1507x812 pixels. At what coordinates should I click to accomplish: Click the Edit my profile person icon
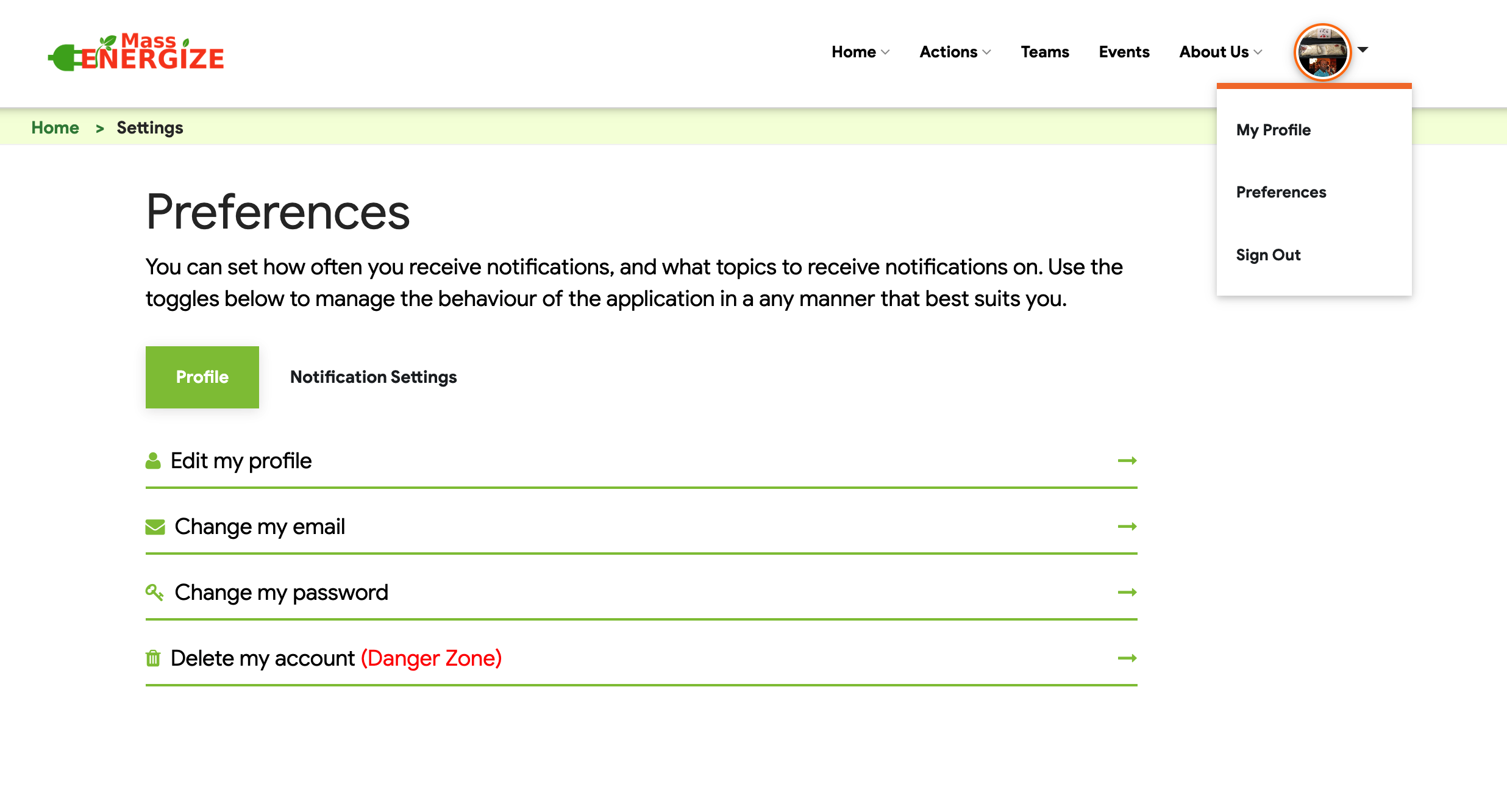click(154, 460)
